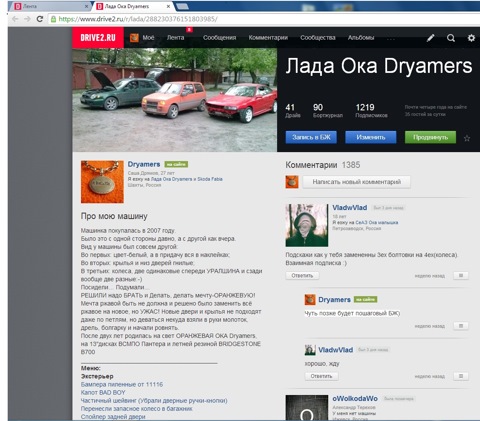Image resolution: width=480 pixels, height=421 pixels.
Task: Click green 'на сайте' badge by Dryamers
Action: (x=176, y=164)
